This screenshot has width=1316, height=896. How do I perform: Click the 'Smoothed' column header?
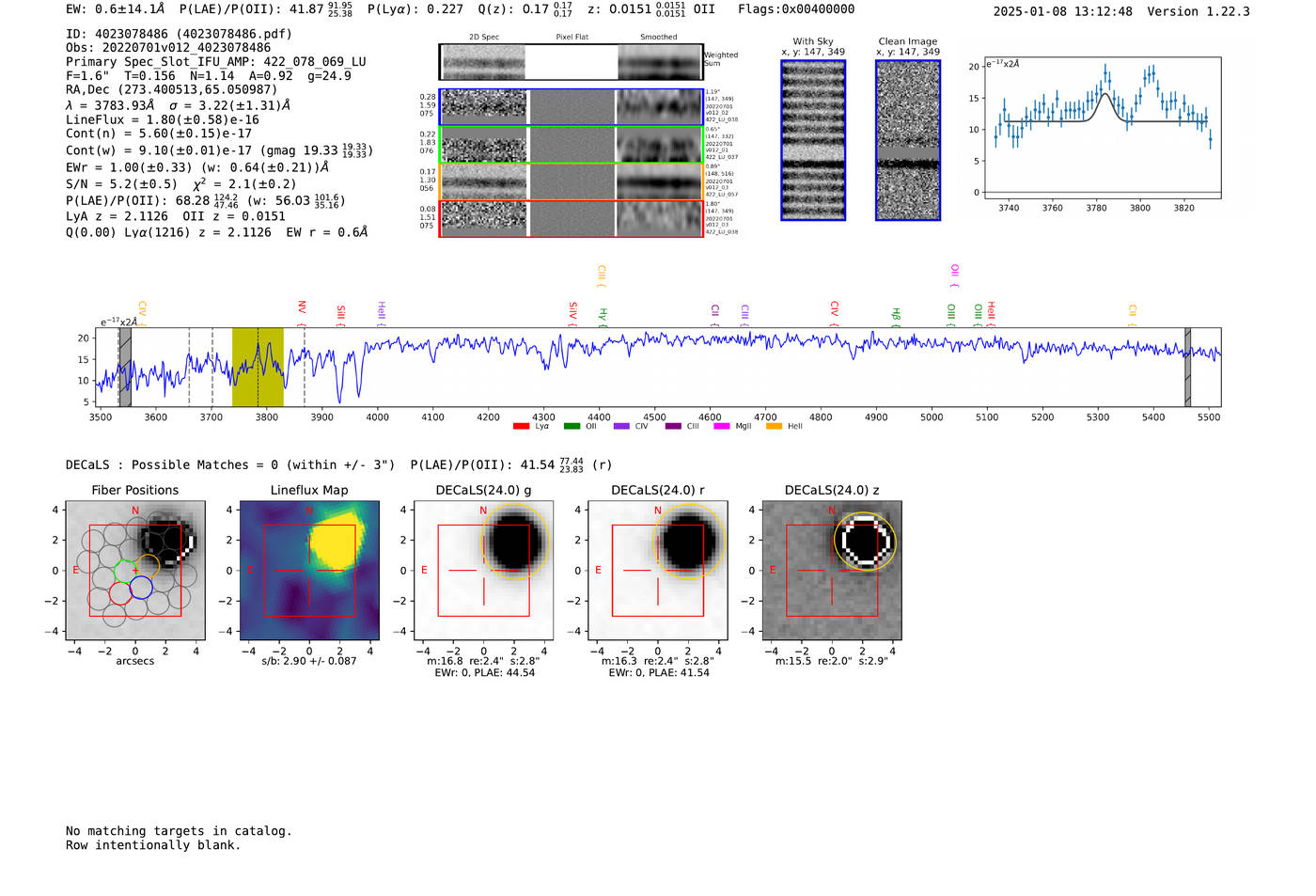tap(659, 38)
